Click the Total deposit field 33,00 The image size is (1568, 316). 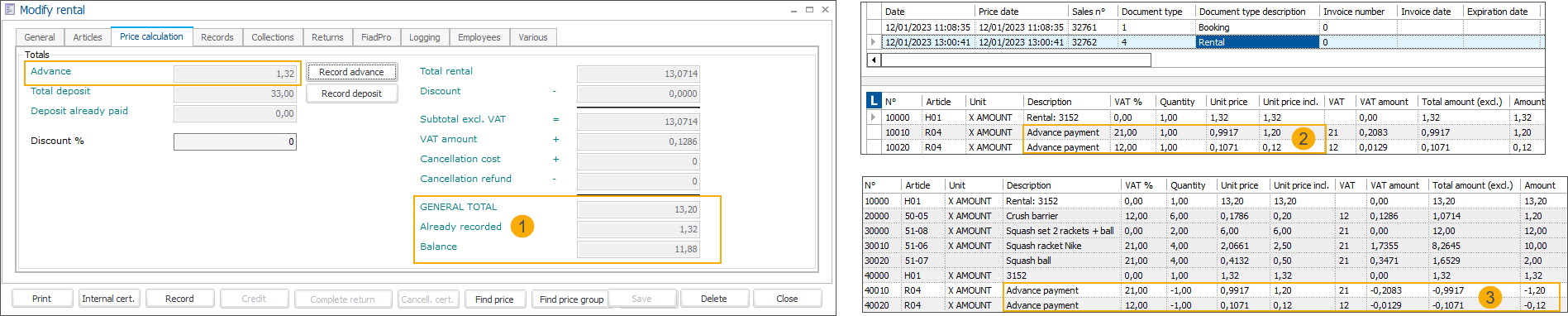coord(235,93)
